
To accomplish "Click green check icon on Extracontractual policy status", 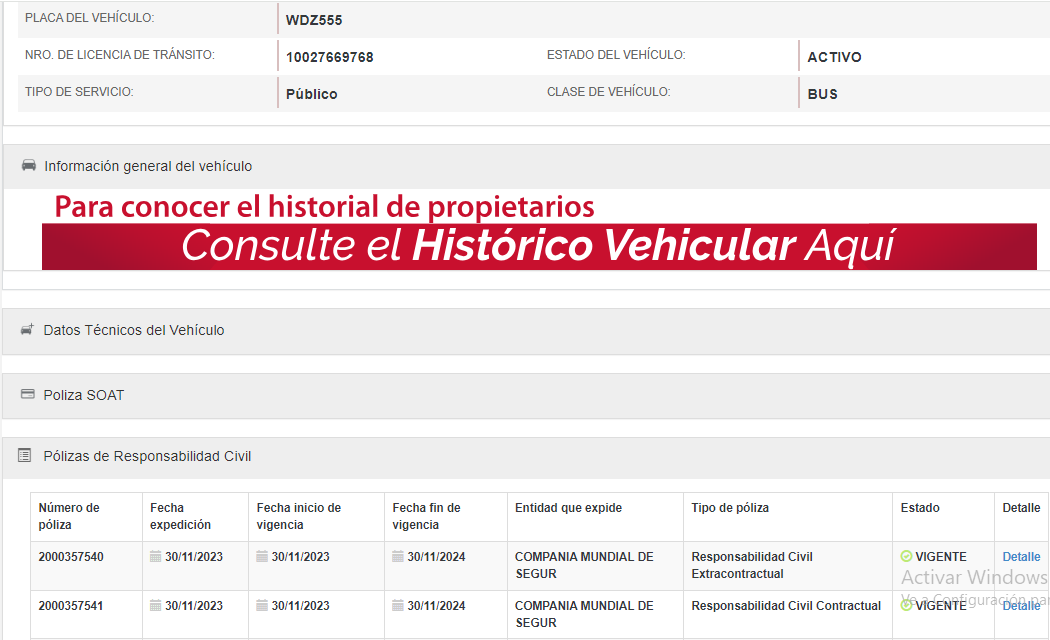I will (906, 557).
